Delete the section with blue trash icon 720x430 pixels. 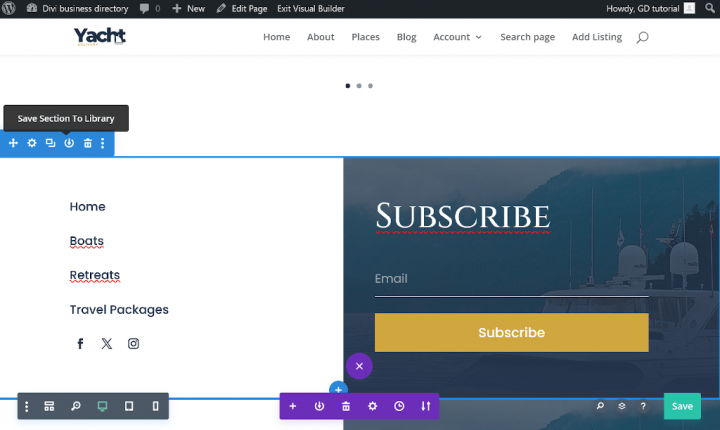pyautogui.click(x=87, y=143)
